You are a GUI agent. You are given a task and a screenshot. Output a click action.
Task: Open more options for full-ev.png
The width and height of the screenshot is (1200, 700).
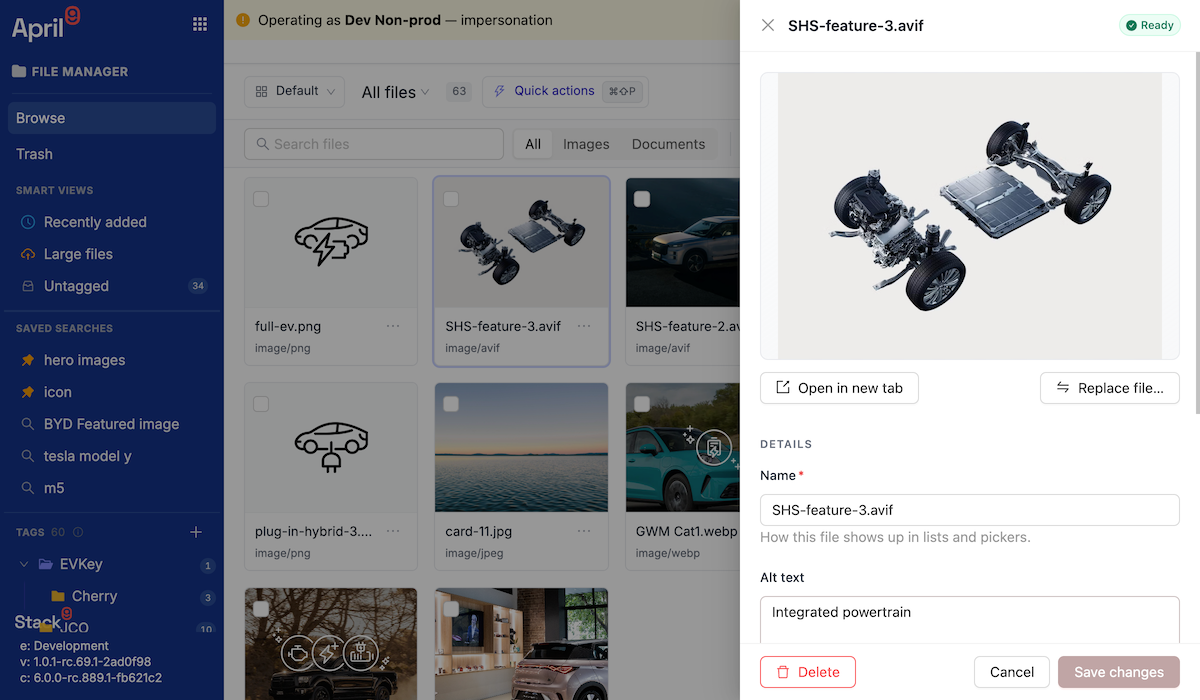click(393, 326)
